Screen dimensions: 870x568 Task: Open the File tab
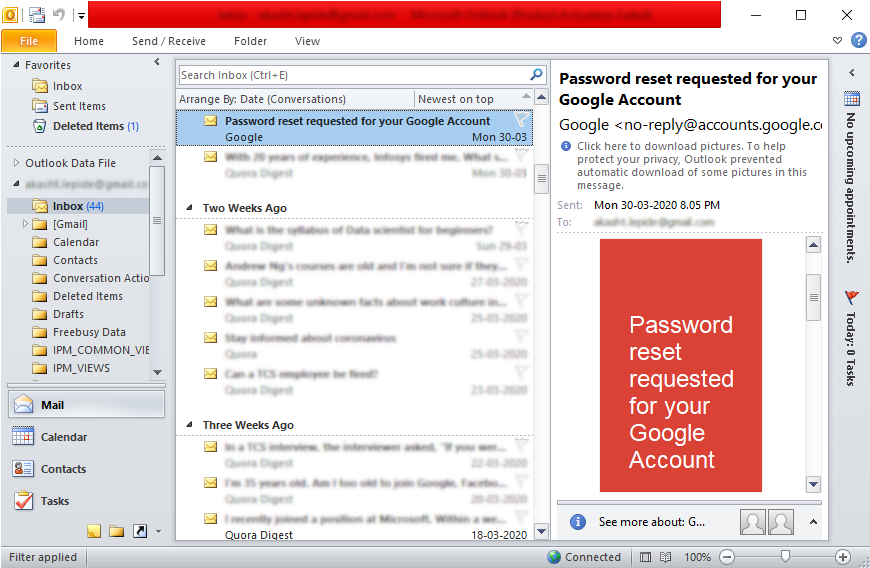pyautogui.click(x=29, y=41)
